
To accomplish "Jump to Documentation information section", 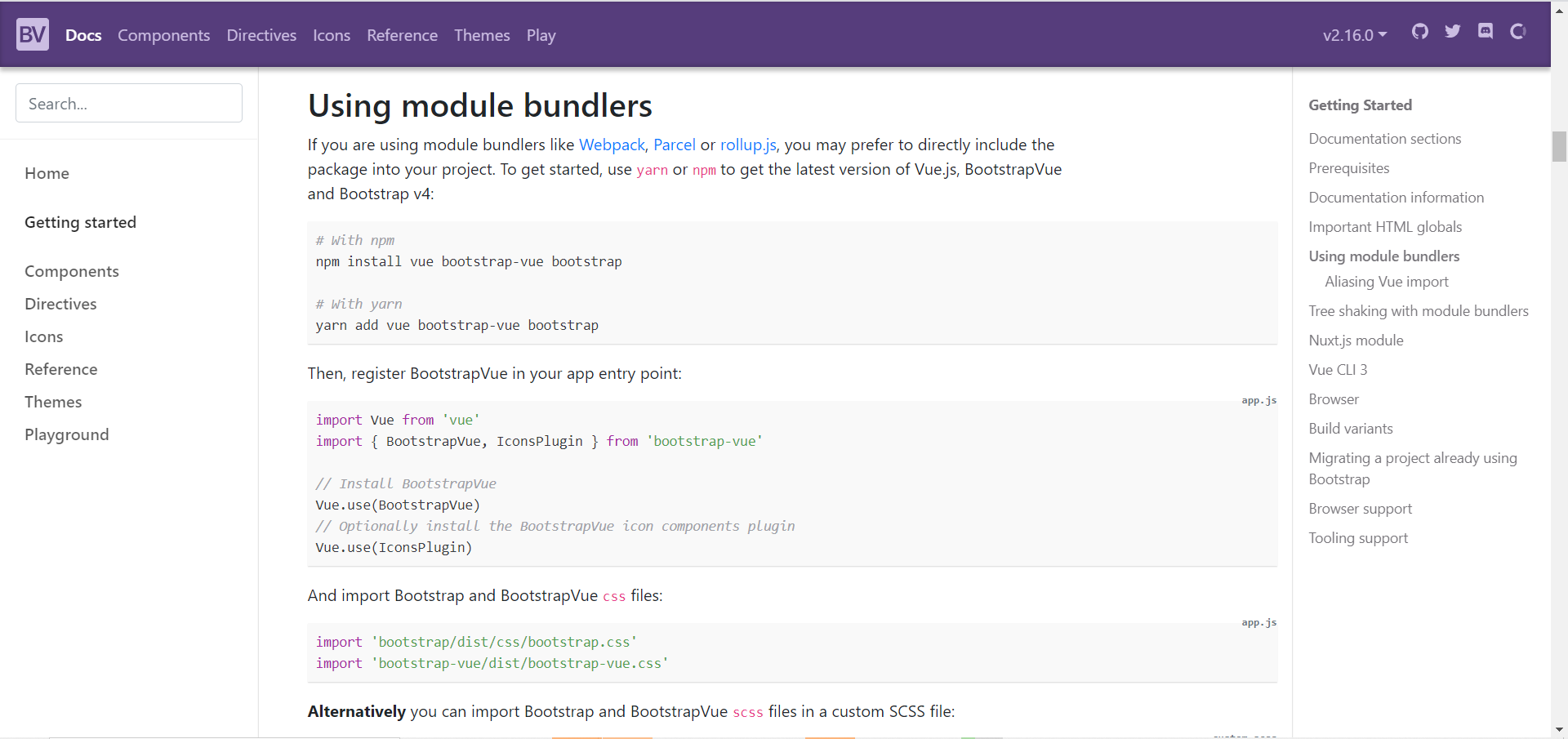I will pos(1396,198).
